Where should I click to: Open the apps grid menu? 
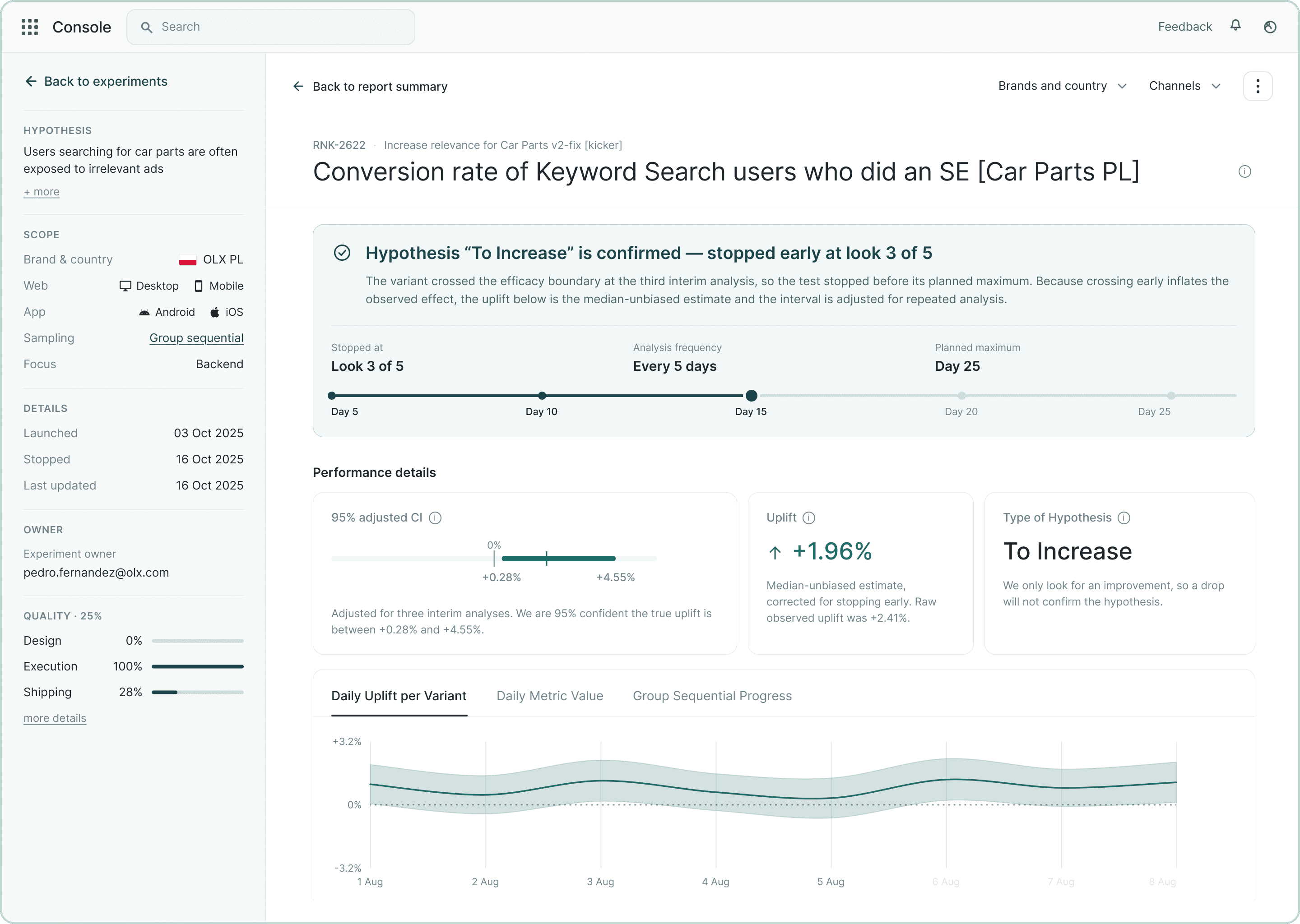click(x=30, y=27)
